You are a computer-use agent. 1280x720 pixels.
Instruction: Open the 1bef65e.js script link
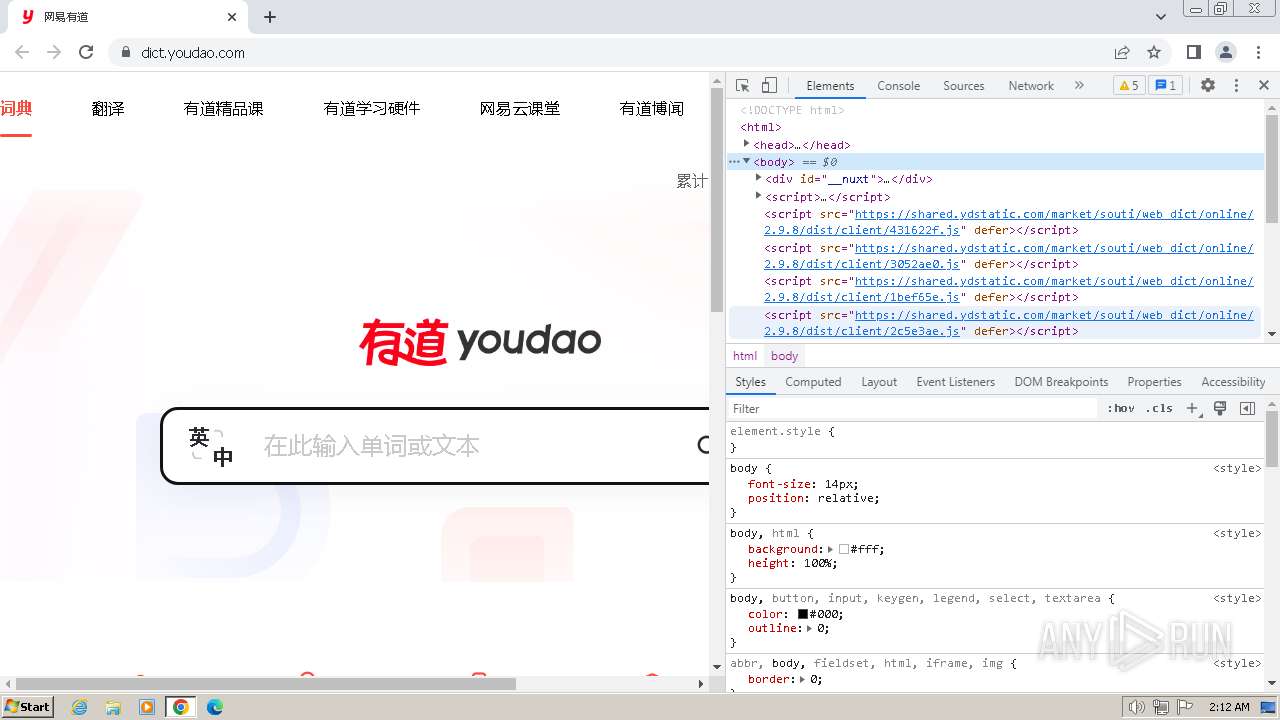coord(1009,289)
